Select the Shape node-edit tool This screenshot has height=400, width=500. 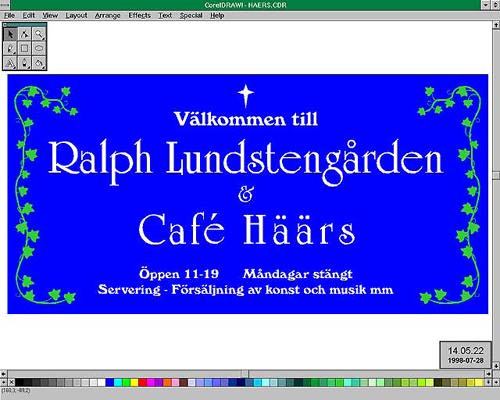(x=25, y=34)
